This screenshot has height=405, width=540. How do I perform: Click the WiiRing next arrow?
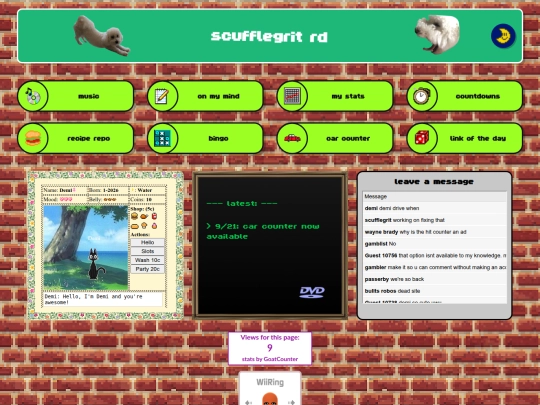[291, 402]
